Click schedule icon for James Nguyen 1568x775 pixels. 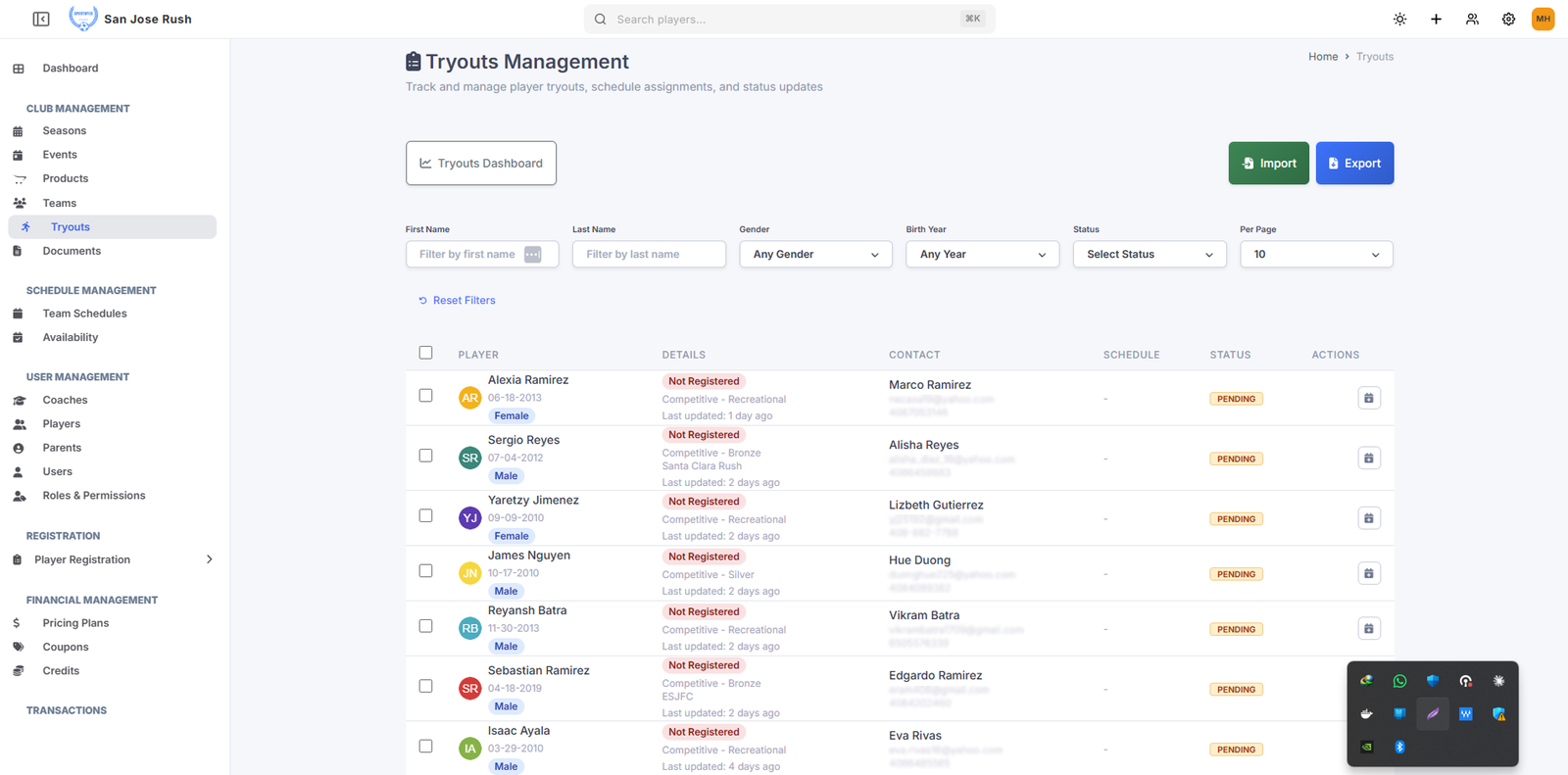(x=1368, y=573)
